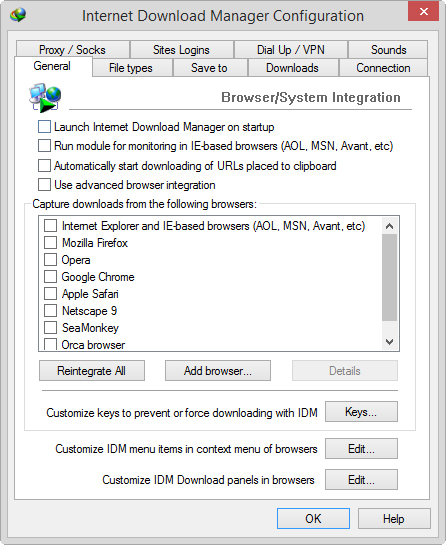Edit IDM context menu items
Screen dimensions: 446x545
point(361,449)
